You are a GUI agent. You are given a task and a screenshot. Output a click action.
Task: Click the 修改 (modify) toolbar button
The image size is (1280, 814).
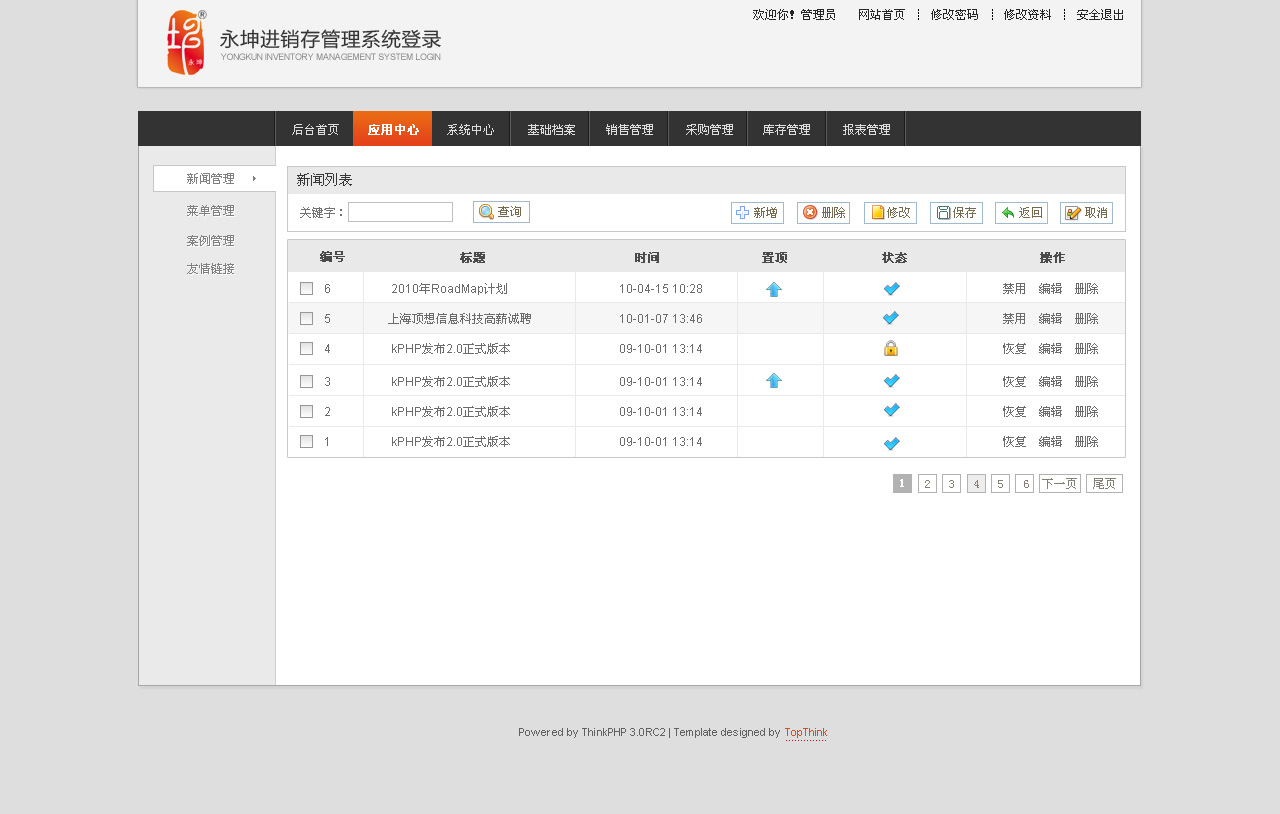tap(890, 213)
